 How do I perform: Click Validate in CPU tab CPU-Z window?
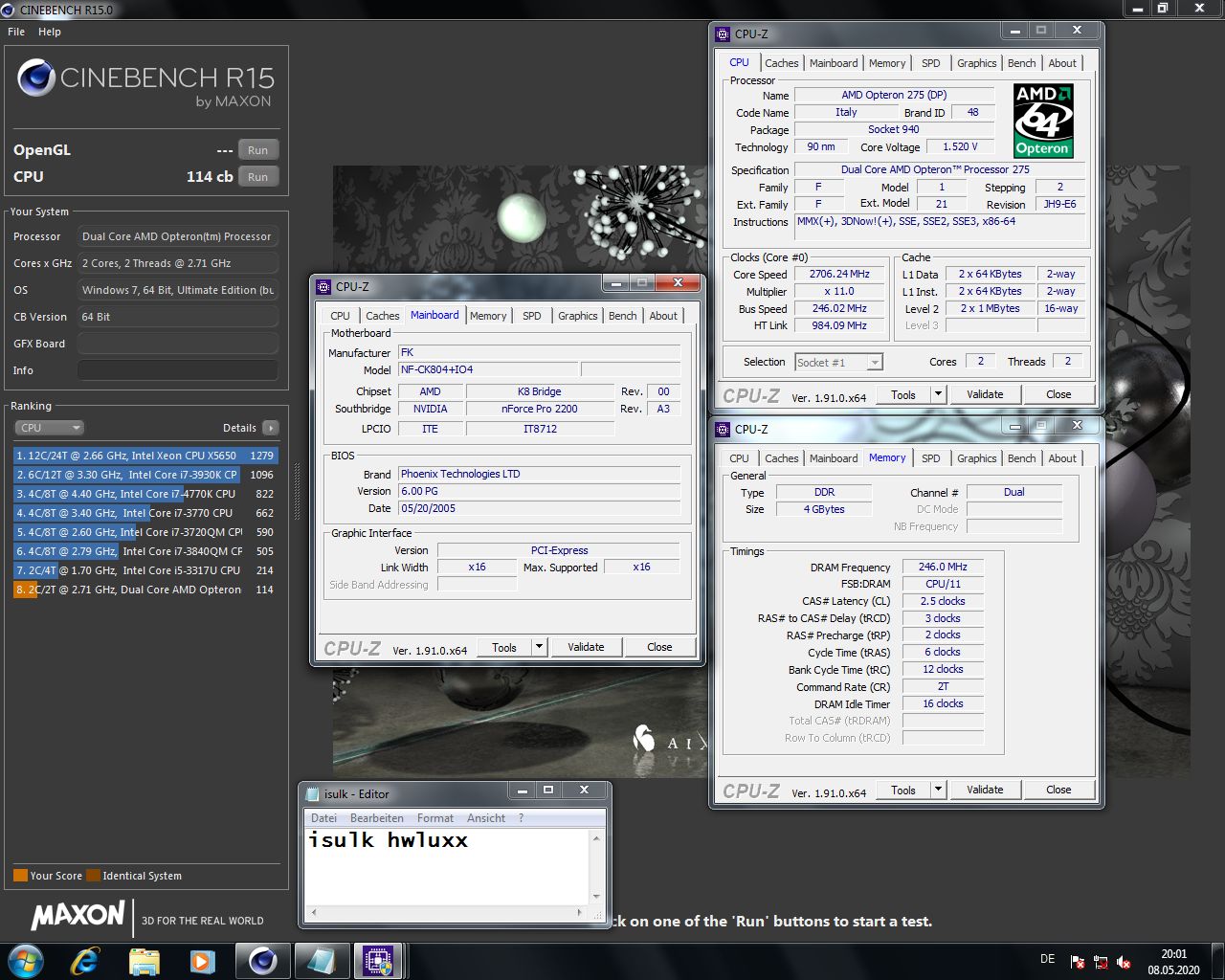click(x=985, y=394)
